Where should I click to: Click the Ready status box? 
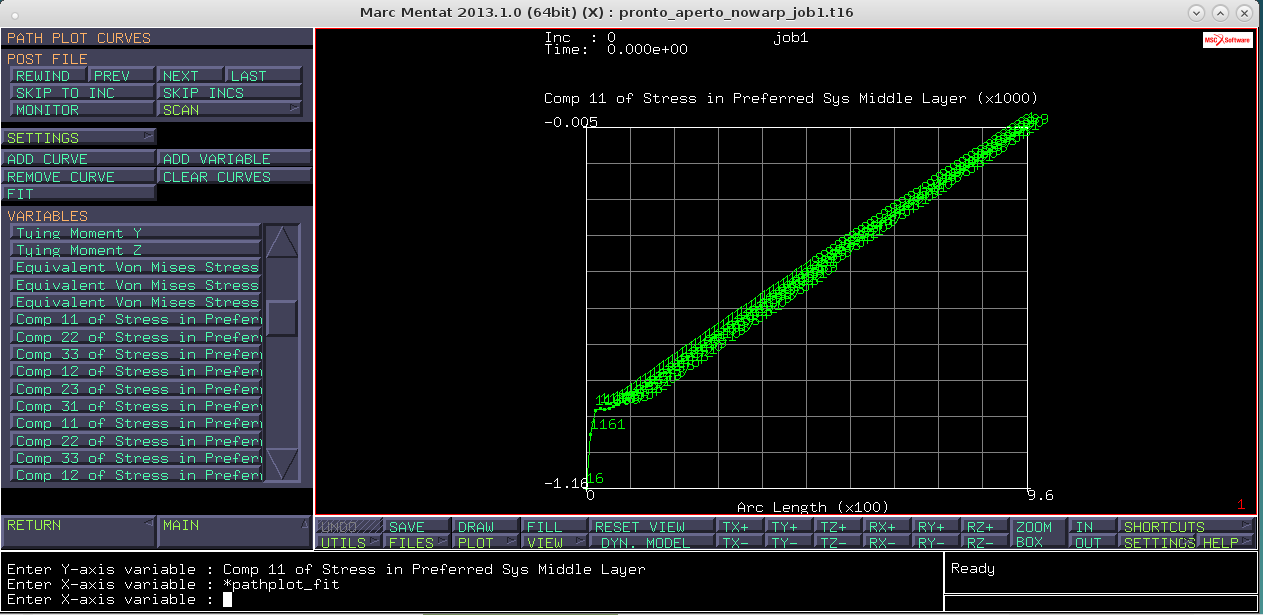1100,571
